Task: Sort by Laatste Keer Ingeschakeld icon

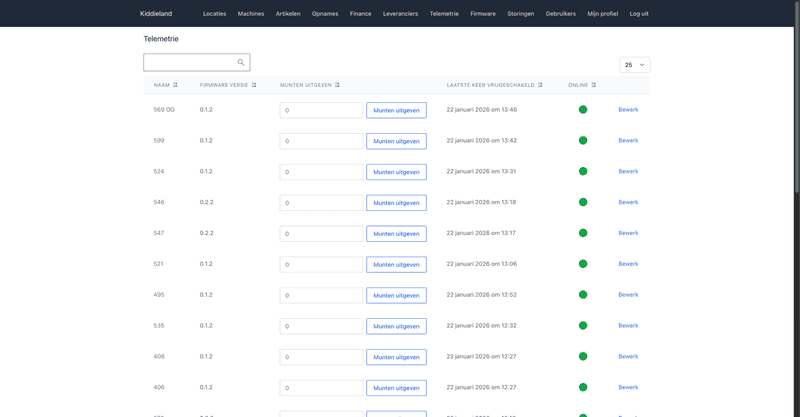Action: [x=540, y=85]
